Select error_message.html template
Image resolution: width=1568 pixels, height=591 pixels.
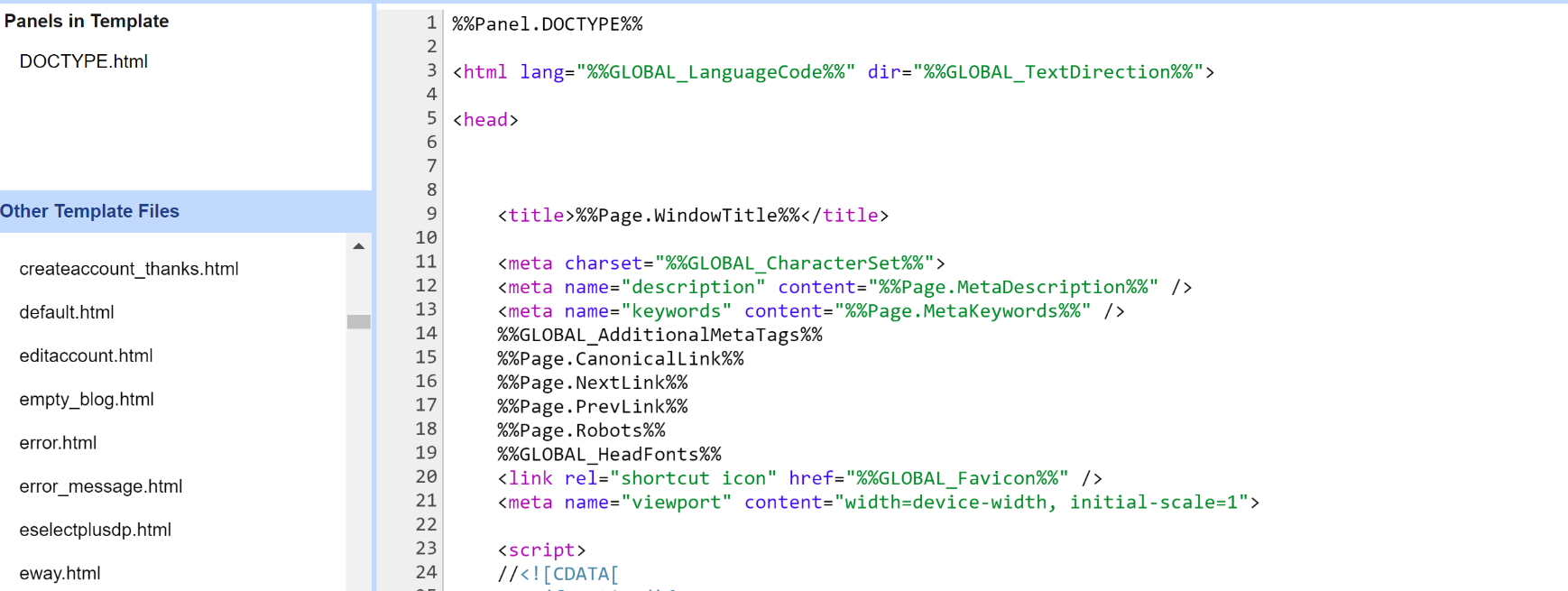pyautogui.click(x=100, y=486)
